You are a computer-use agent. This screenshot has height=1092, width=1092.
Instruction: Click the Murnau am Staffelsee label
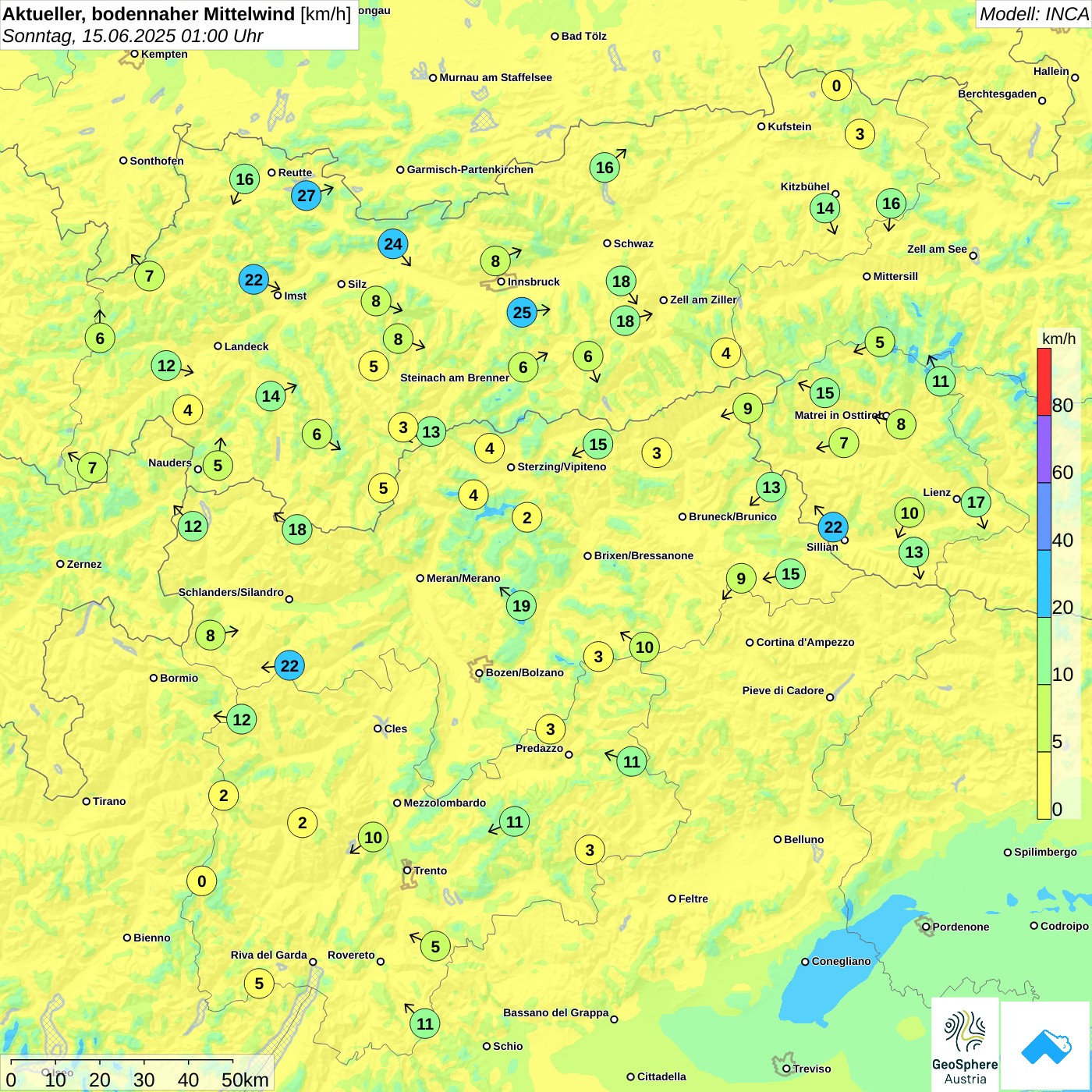(495, 77)
